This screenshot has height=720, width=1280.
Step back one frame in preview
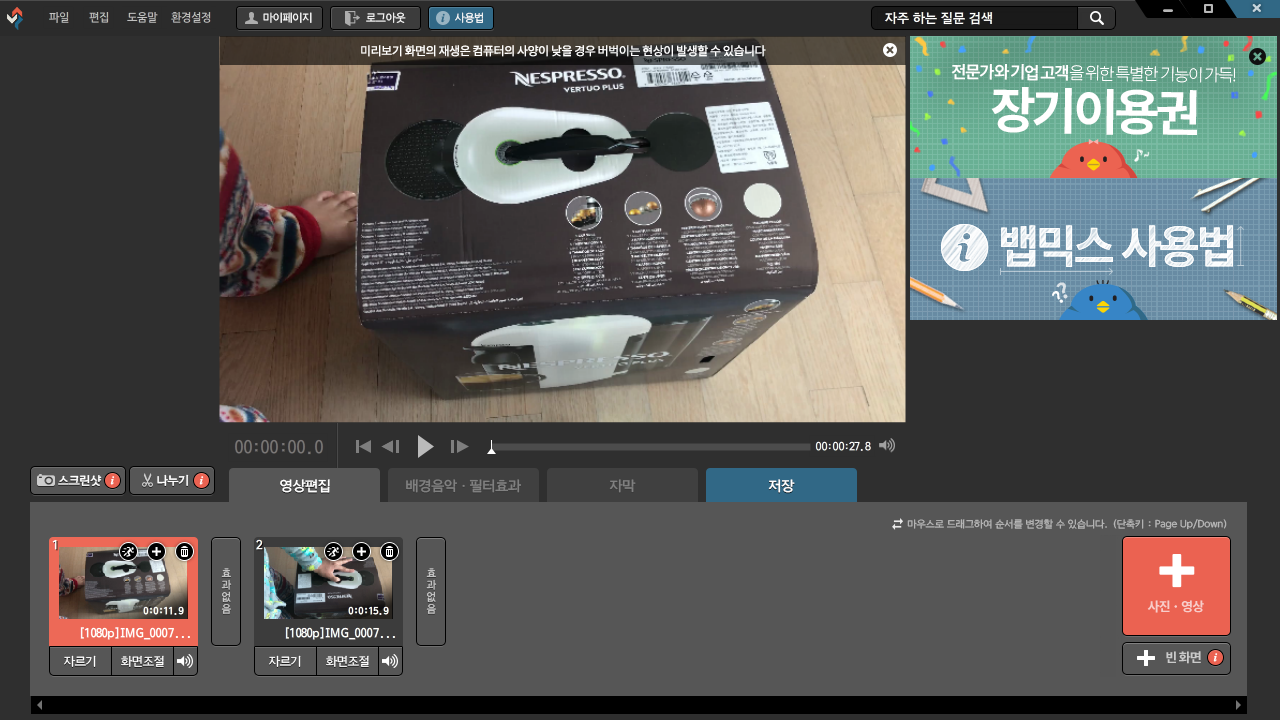pyautogui.click(x=391, y=446)
